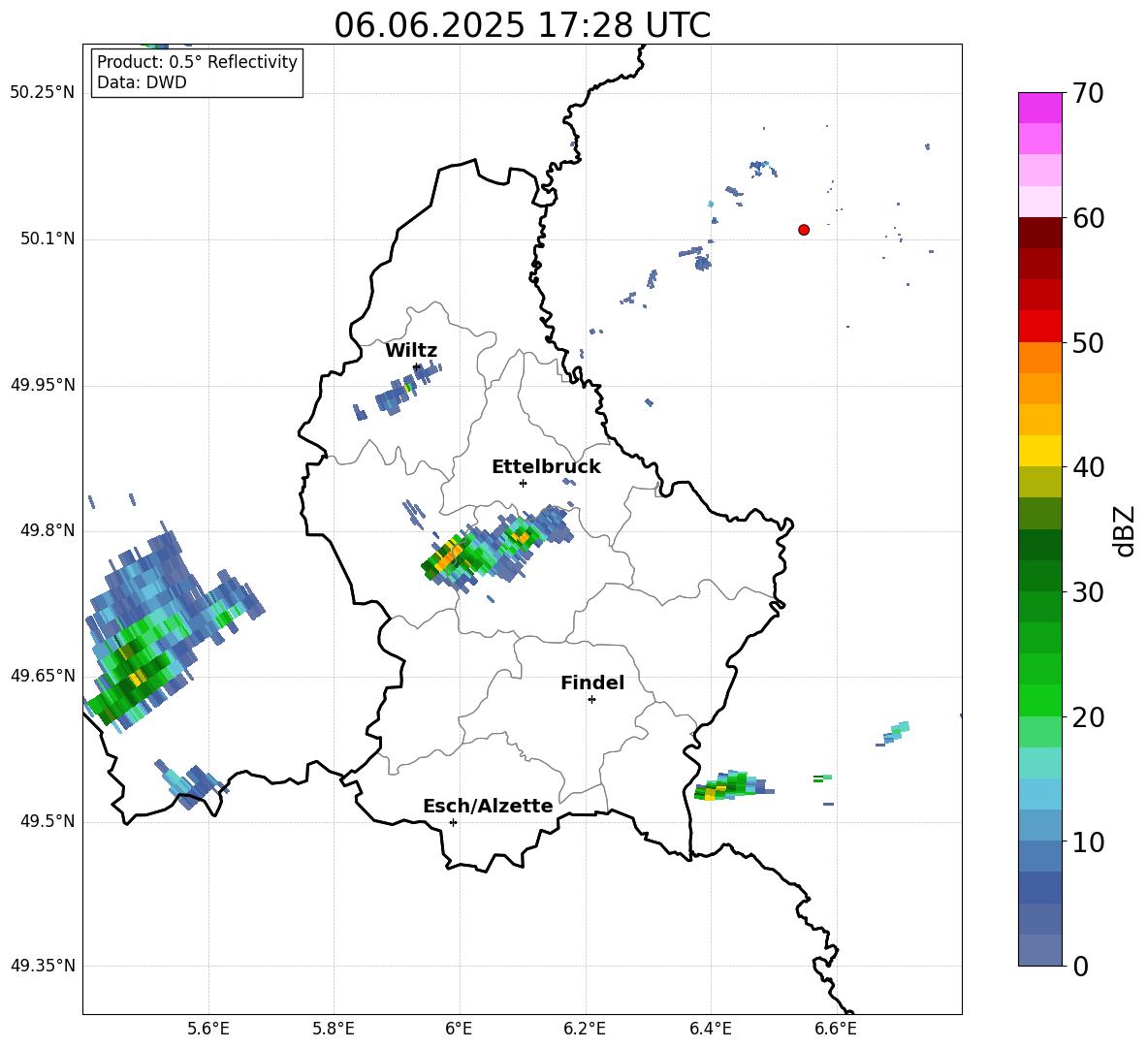Select the Wiltz city label
The width and height of the screenshot is (1148, 1048).
pyautogui.click(x=411, y=351)
